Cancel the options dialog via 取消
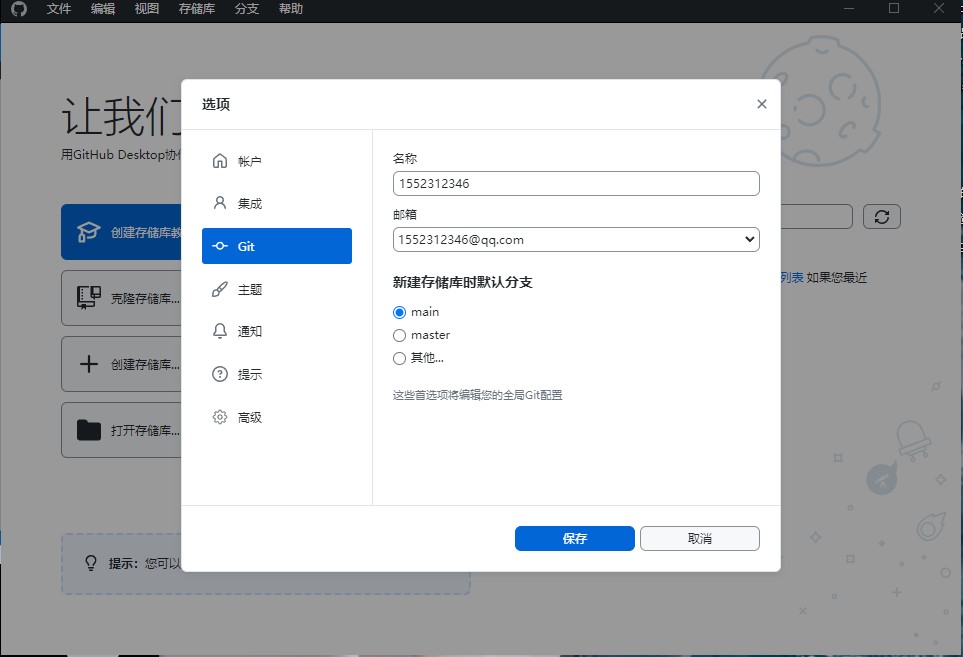 coord(699,538)
